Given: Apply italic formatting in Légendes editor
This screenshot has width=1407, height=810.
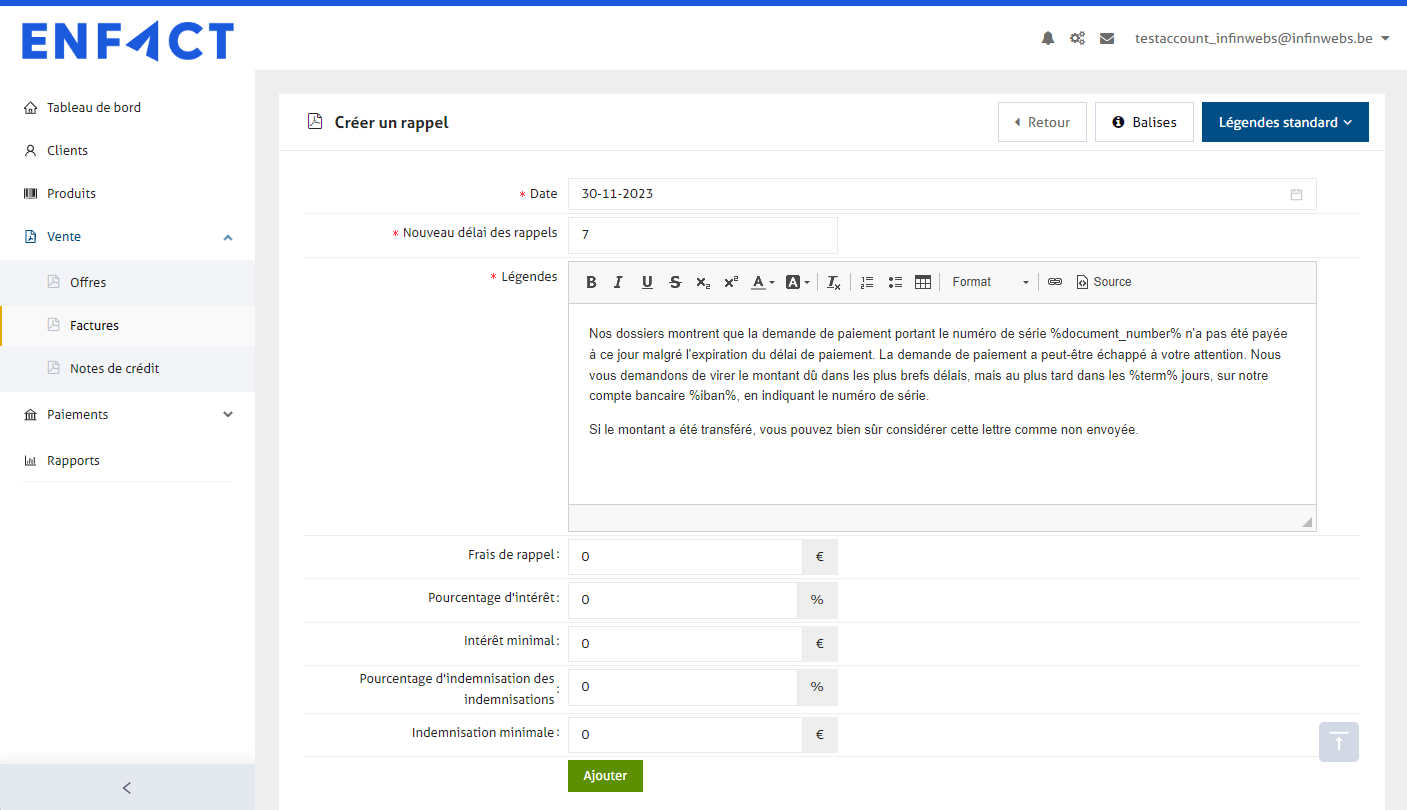Looking at the screenshot, I should (x=618, y=282).
